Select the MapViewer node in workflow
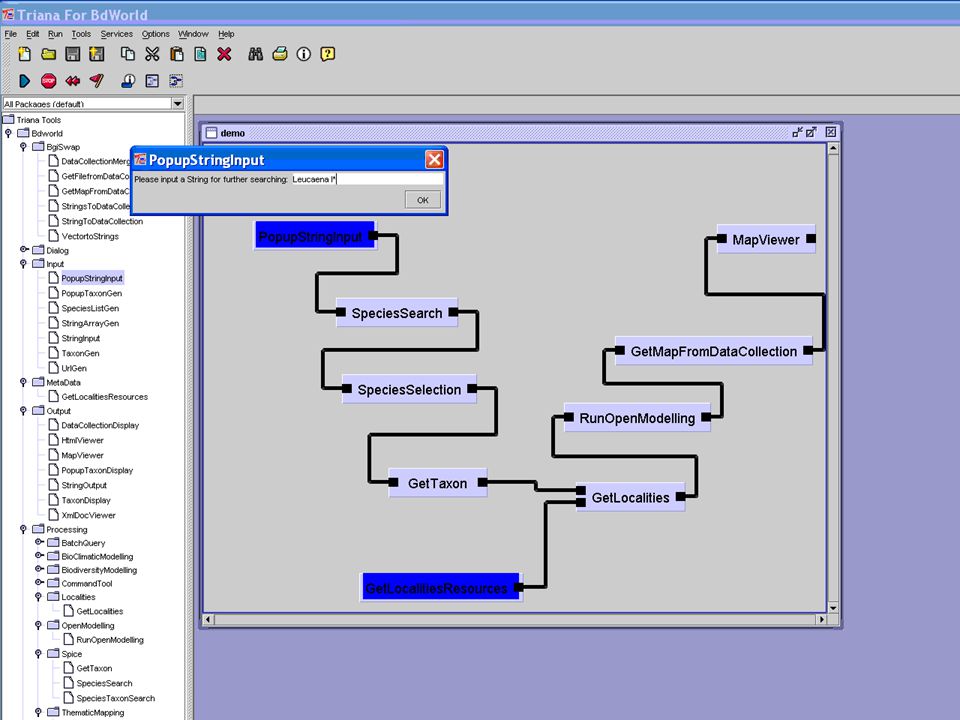 pos(766,239)
